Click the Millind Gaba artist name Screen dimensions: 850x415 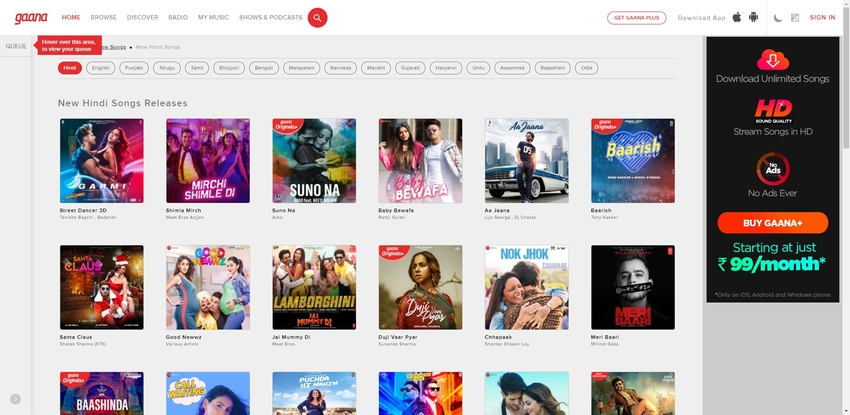pyautogui.click(x=605, y=344)
